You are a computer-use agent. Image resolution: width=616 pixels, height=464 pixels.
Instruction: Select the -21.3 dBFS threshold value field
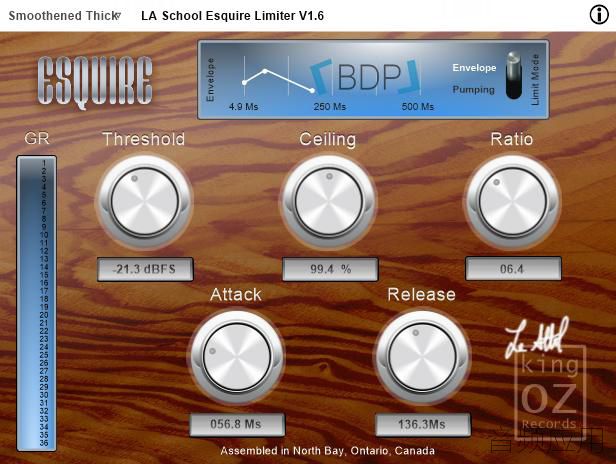click(145, 269)
